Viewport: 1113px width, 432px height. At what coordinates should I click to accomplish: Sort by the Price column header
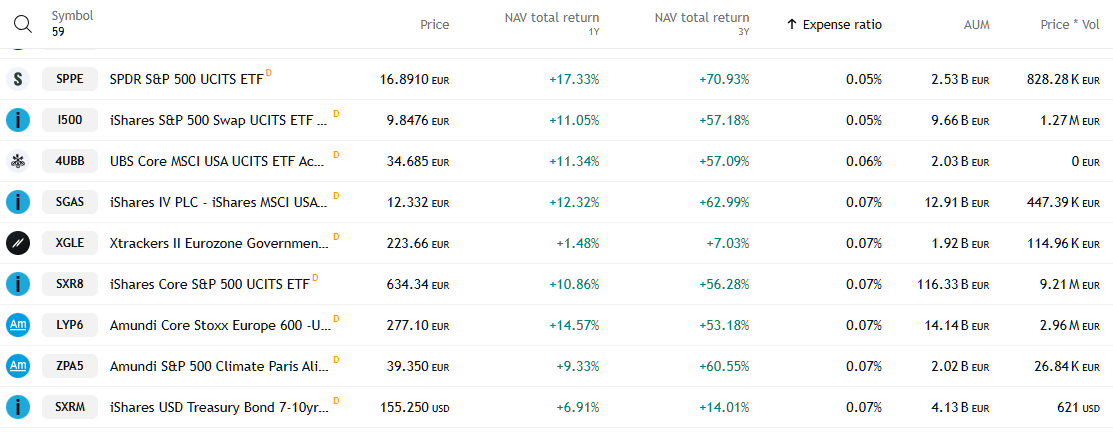(x=434, y=24)
